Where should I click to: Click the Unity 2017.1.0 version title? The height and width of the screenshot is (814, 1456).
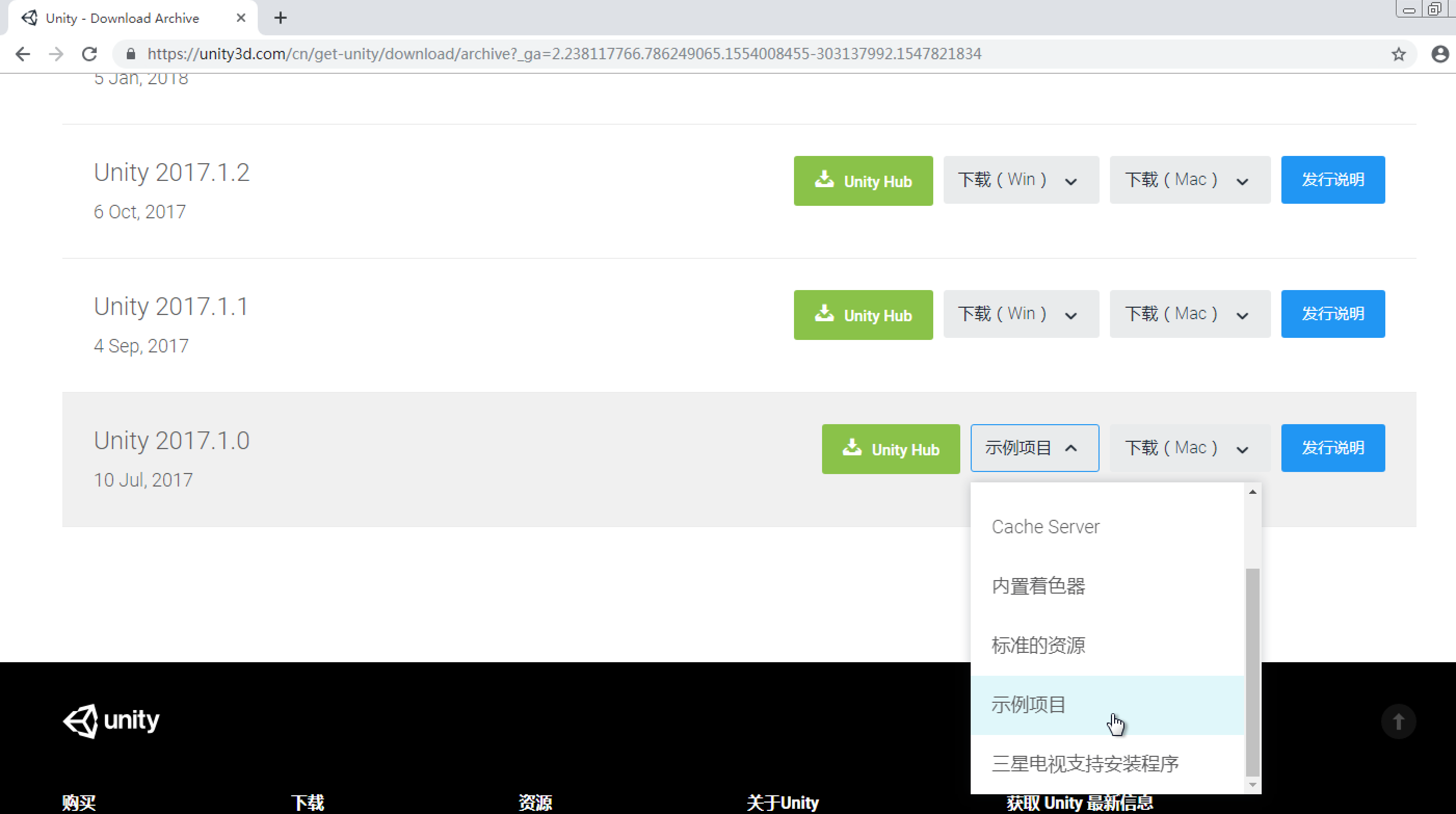click(172, 440)
